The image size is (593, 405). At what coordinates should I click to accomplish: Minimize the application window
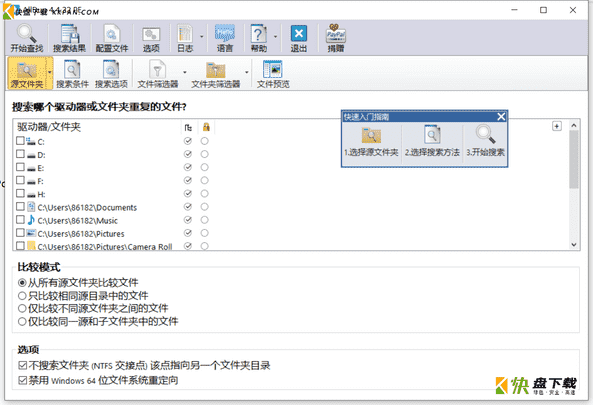click(x=514, y=10)
